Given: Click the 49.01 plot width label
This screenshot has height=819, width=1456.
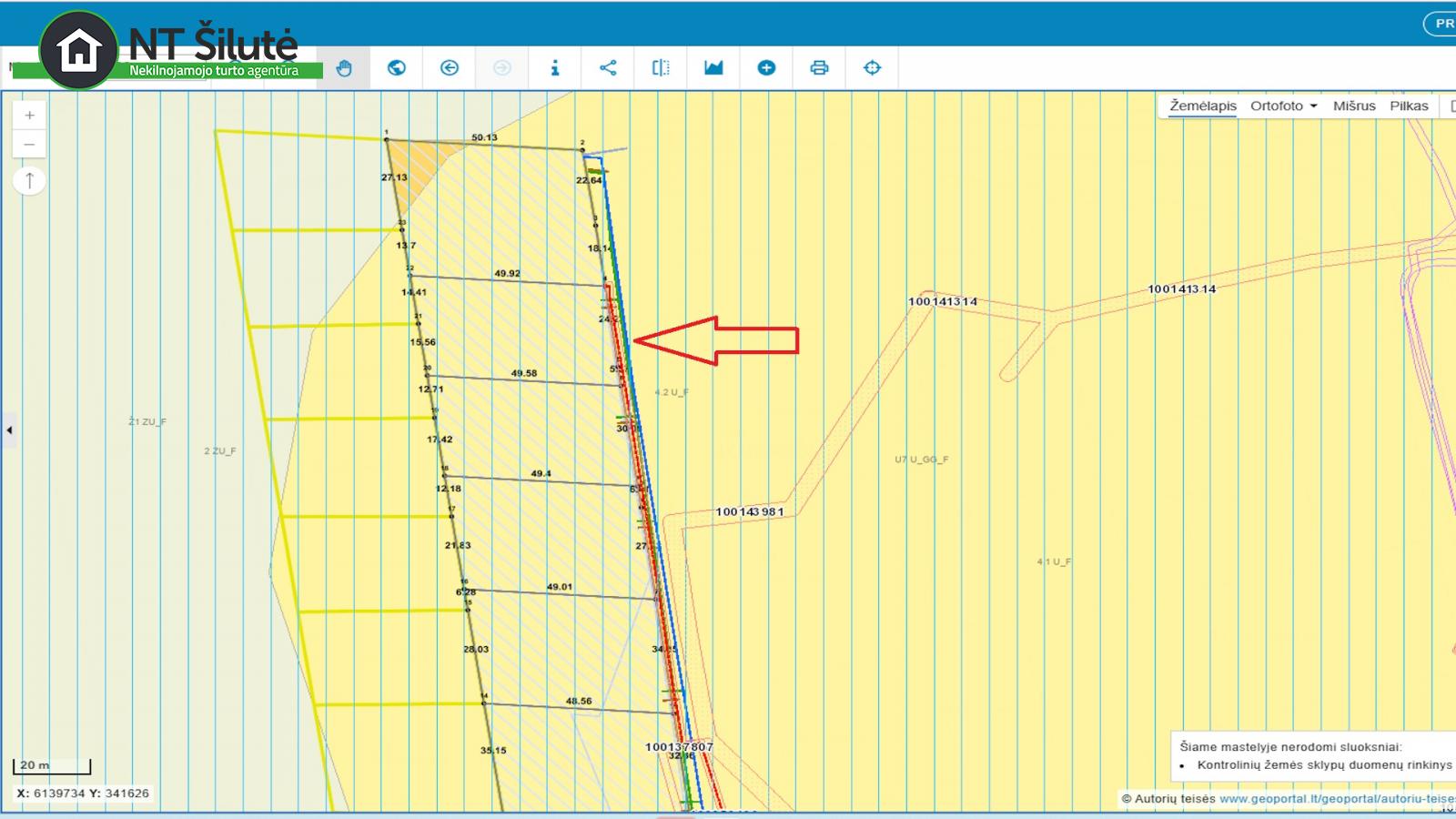Looking at the screenshot, I should [x=560, y=587].
